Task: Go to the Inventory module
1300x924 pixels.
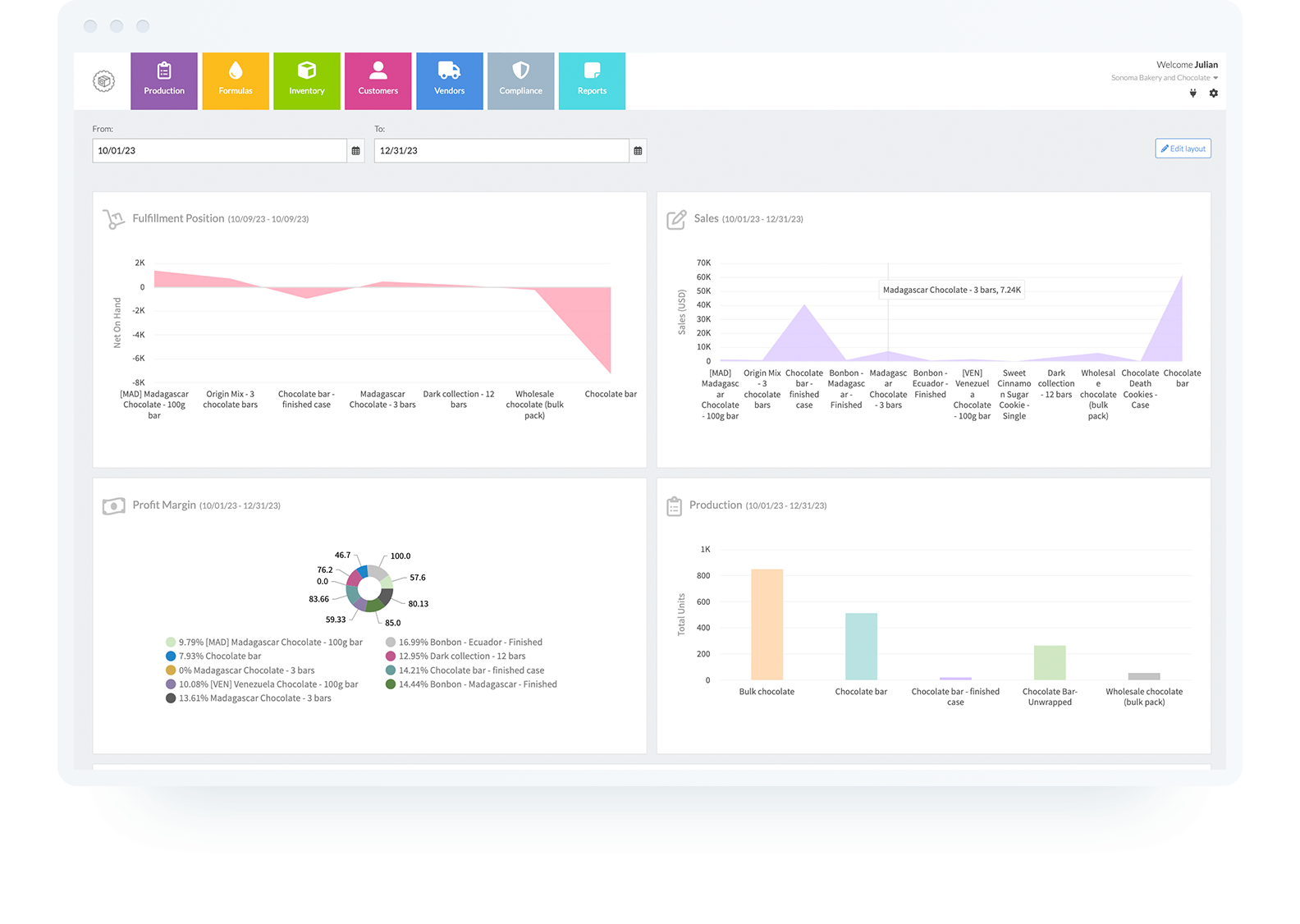Action: [307, 81]
